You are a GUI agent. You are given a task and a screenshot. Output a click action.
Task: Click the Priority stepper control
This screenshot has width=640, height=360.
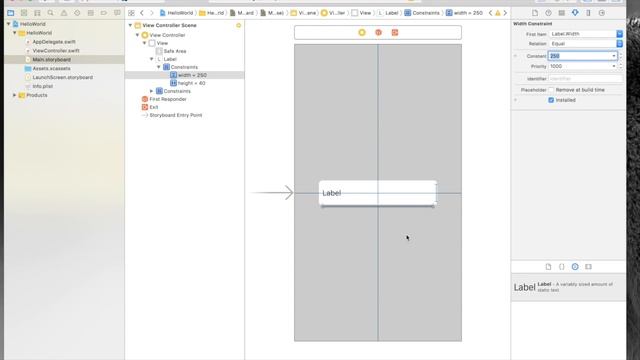click(621, 66)
